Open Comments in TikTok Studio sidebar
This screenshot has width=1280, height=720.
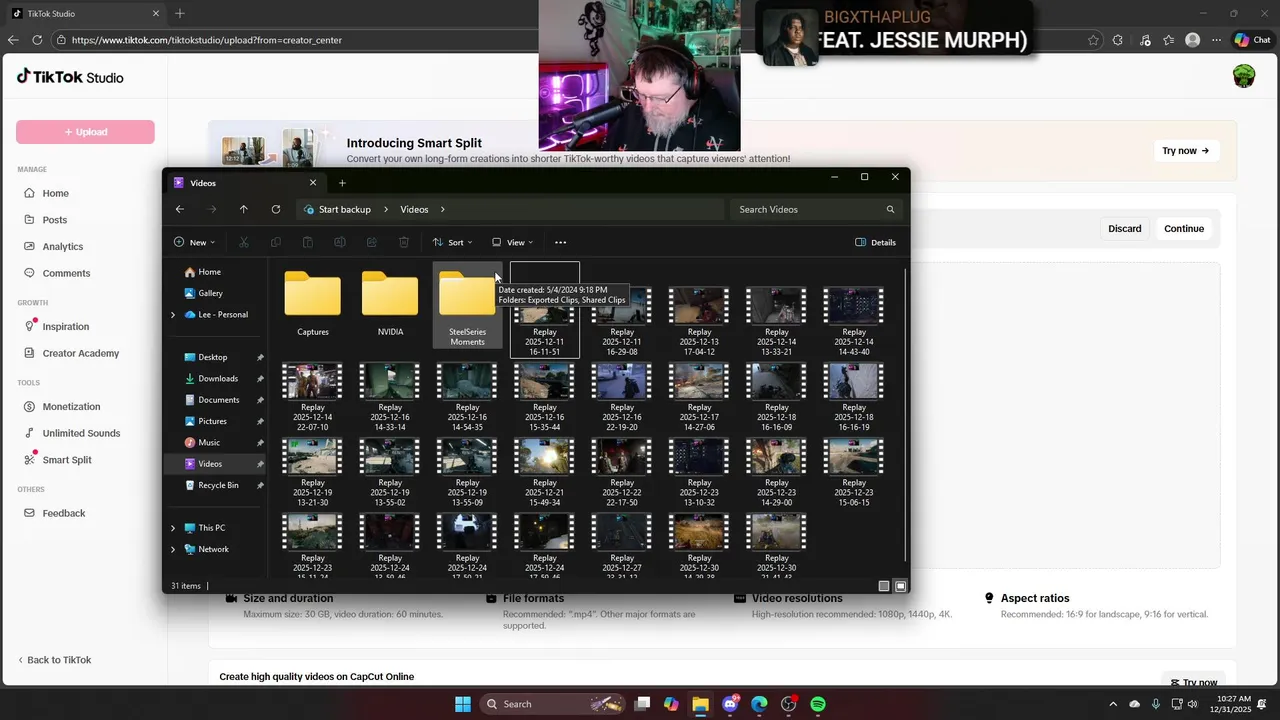click(x=66, y=273)
